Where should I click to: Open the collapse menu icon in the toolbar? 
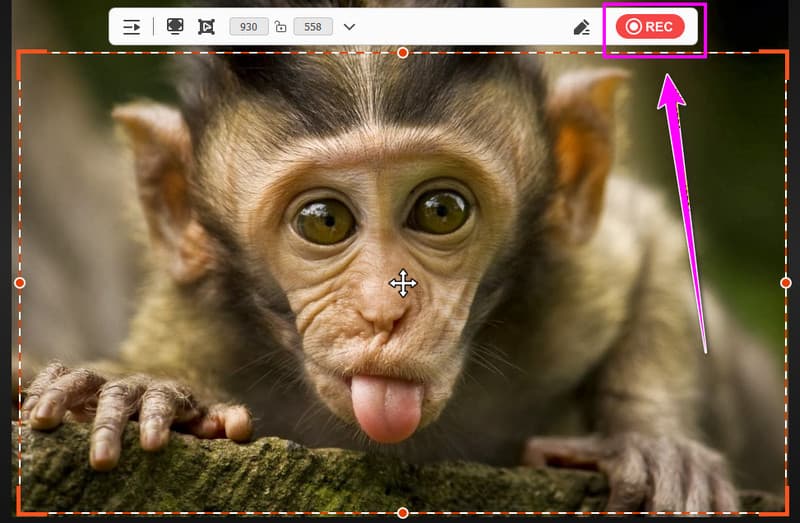(x=132, y=27)
